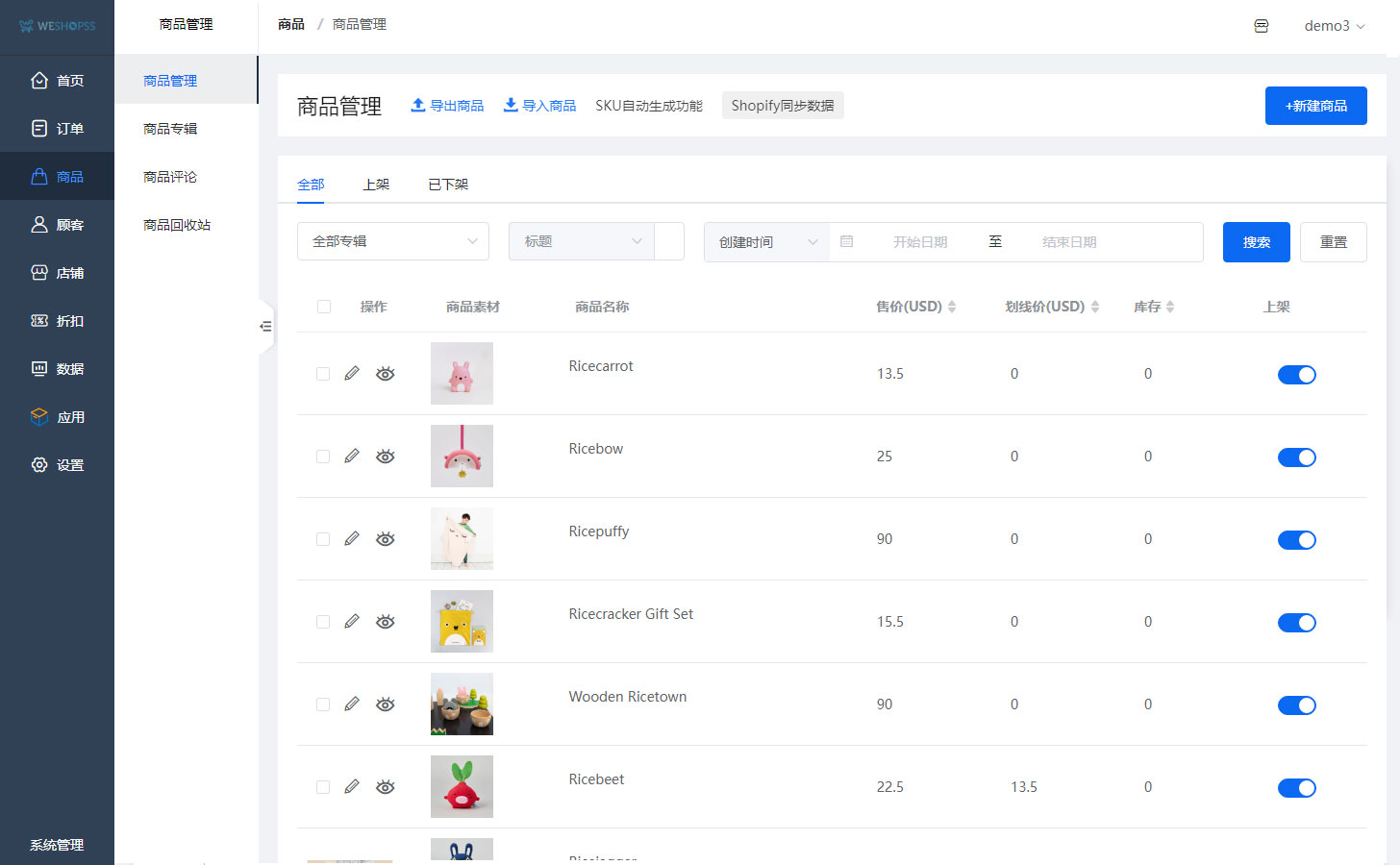The image size is (1400, 865).
Task: Collapse the submenu with the fold icon
Action: click(265, 327)
